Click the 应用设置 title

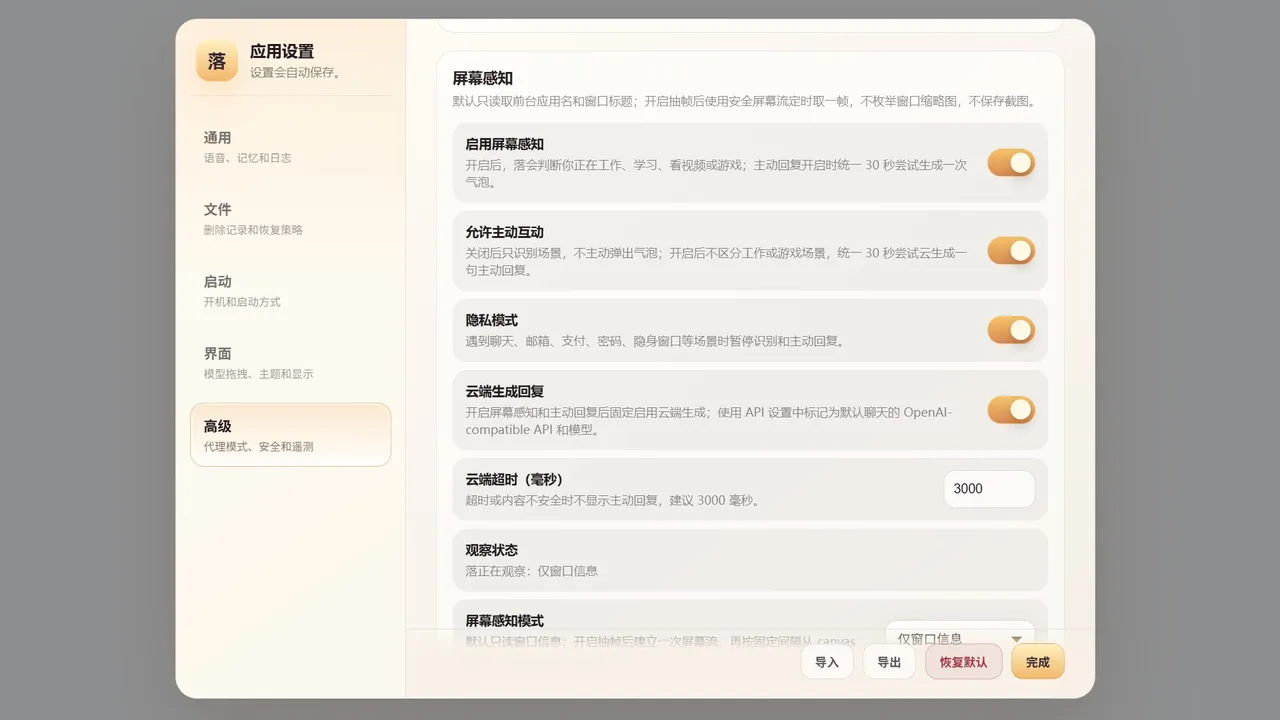click(x=282, y=51)
